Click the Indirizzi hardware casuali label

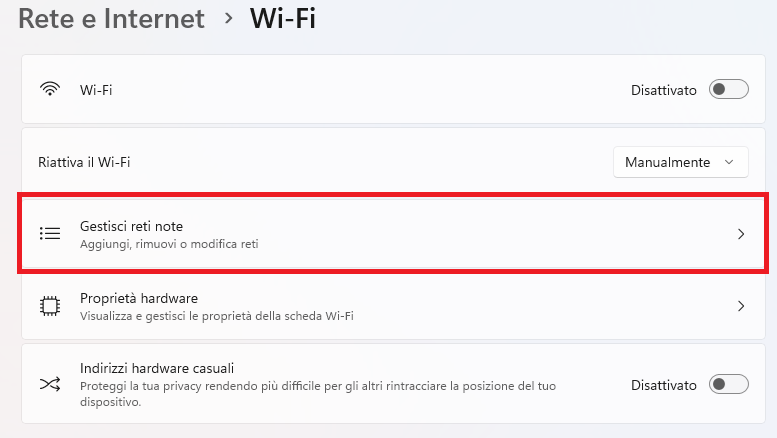click(157, 368)
